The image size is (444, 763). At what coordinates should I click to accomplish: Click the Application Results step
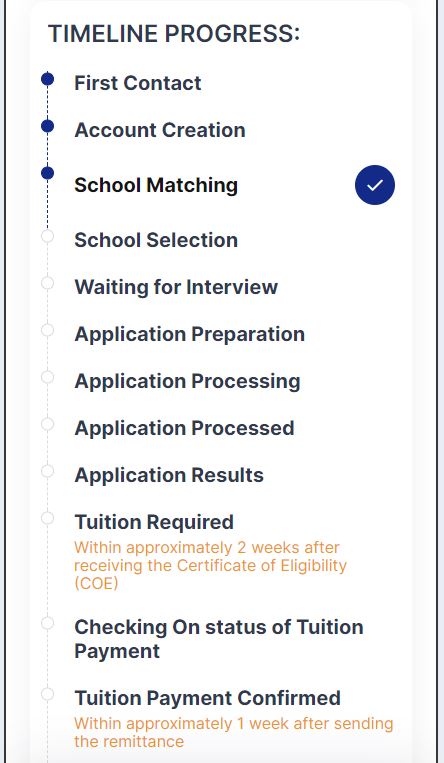(x=169, y=475)
